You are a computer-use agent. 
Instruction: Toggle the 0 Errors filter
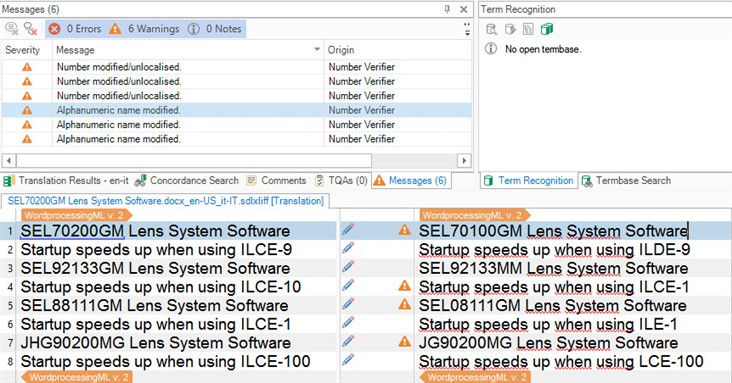[x=75, y=29]
